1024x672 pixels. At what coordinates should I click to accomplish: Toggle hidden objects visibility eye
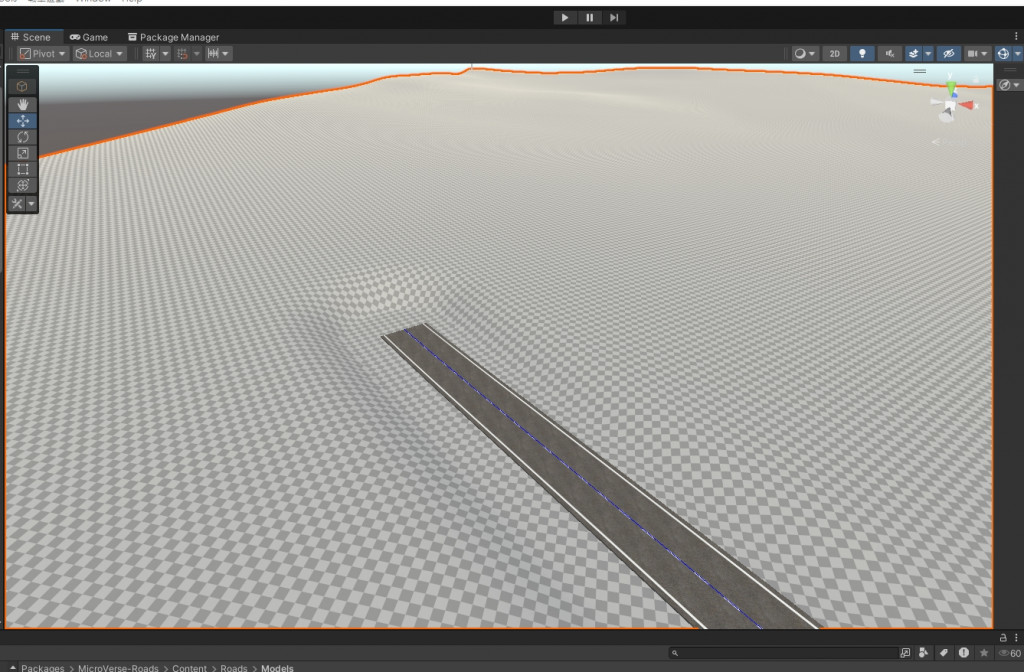[x=949, y=54]
